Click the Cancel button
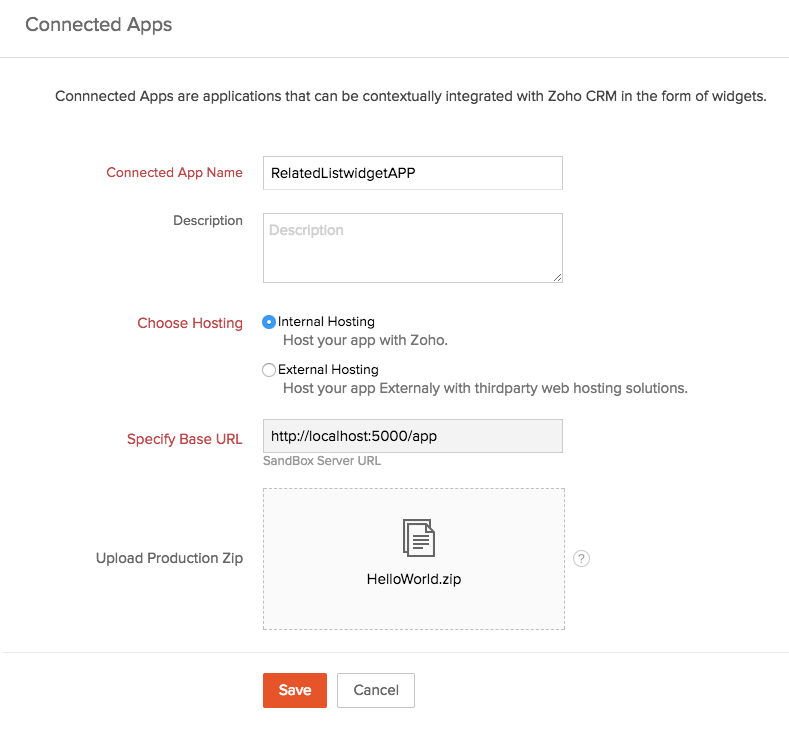 coord(376,690)
